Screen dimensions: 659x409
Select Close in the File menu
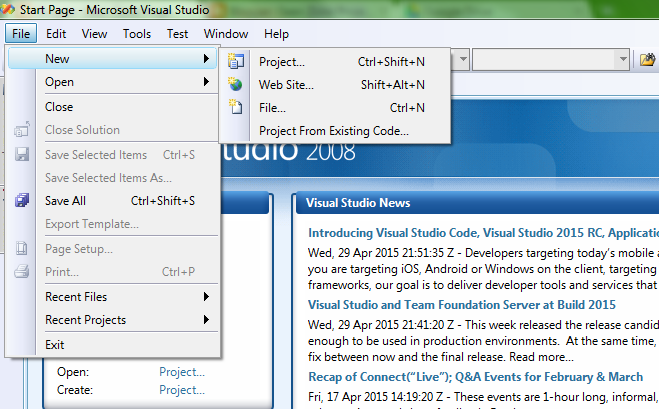coord(112,107)
